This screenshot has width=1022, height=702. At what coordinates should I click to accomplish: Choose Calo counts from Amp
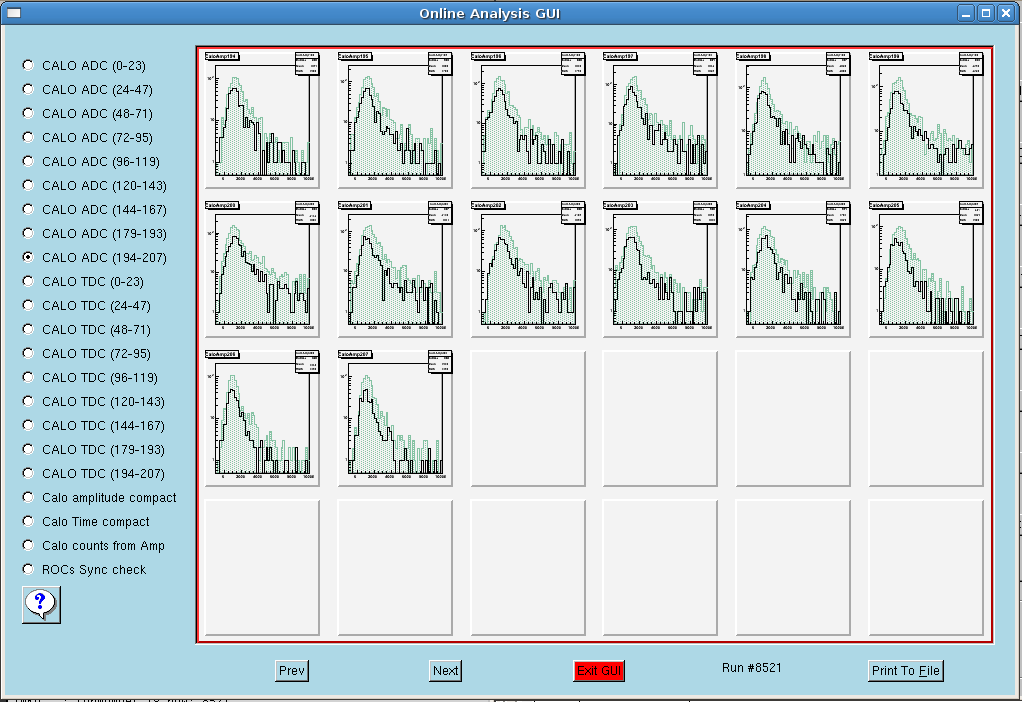click(x=28, y=546)
